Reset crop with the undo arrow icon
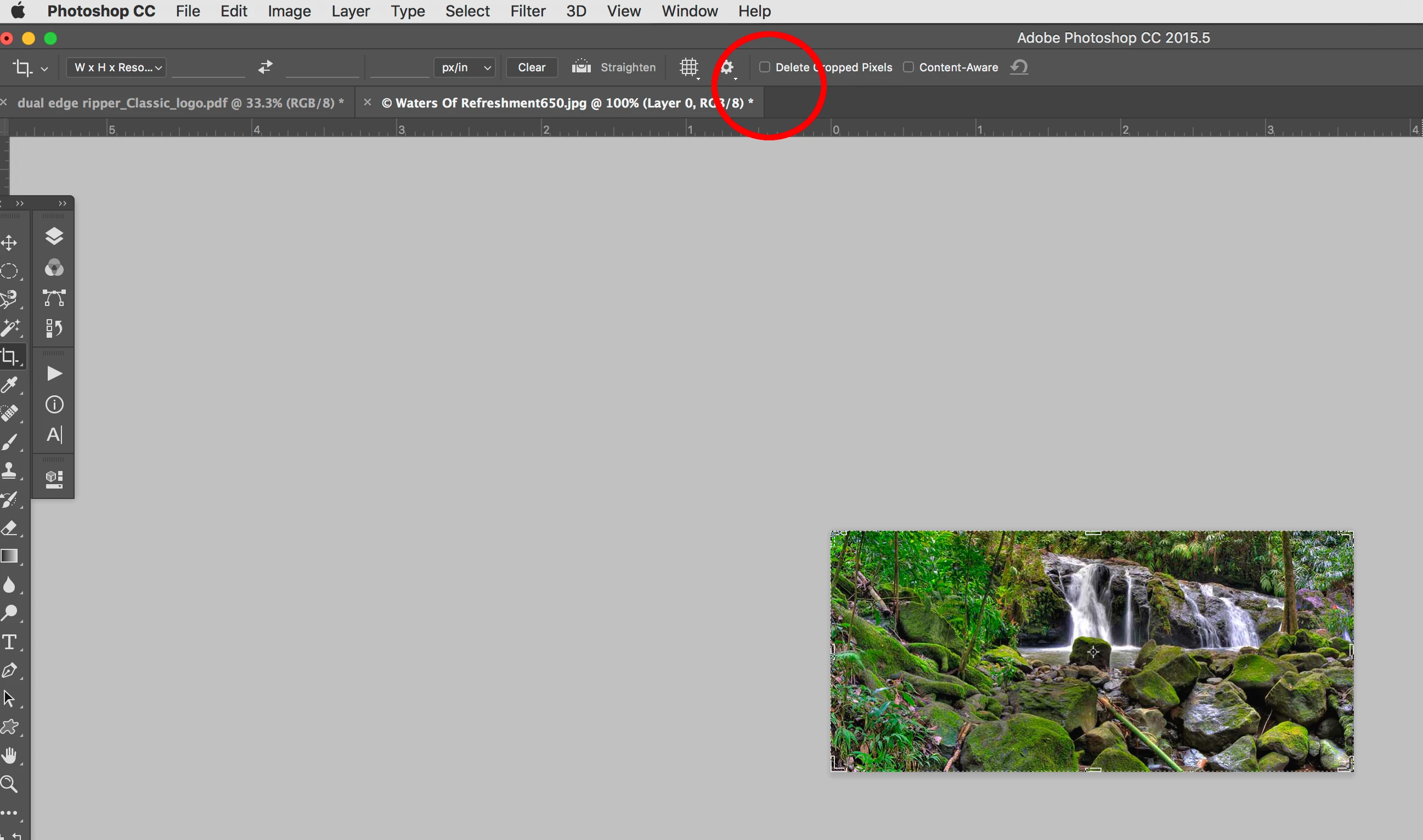1423x840 pixels. point(1019,67)
